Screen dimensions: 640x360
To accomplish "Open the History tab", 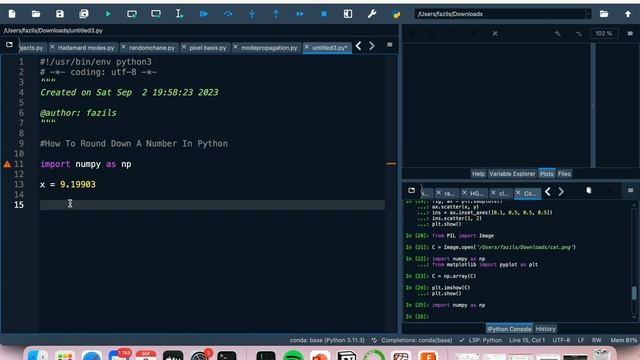I will (x=546, y=329).
